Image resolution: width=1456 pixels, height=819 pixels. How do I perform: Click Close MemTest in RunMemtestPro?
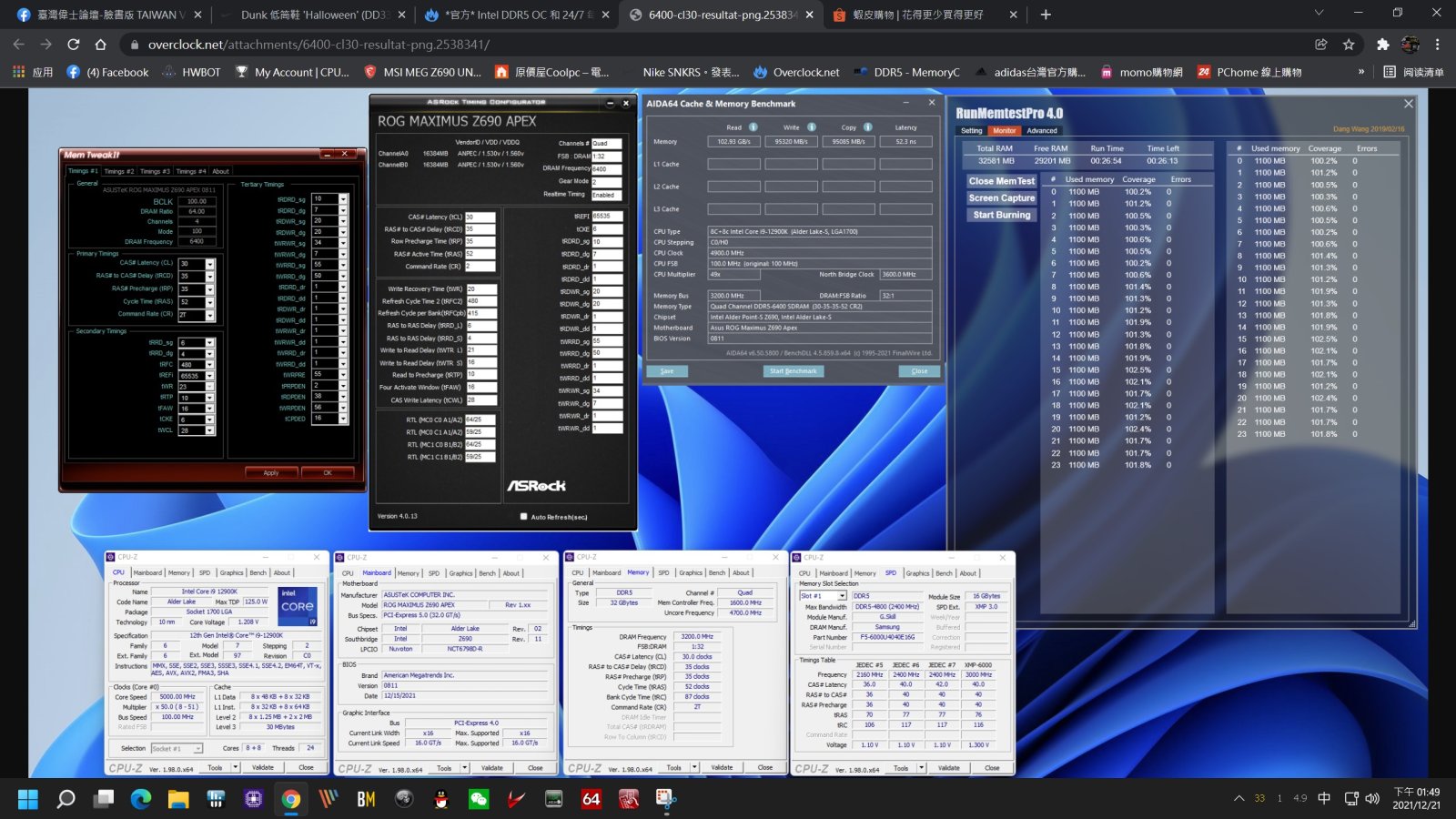tap(1002, 181)
